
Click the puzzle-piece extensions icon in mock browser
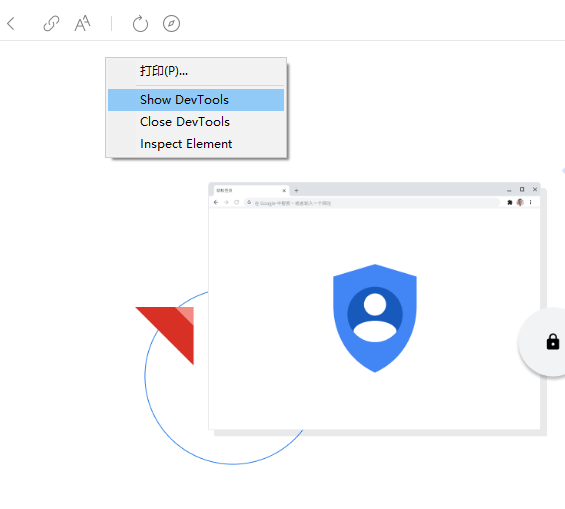coord(510,202)
